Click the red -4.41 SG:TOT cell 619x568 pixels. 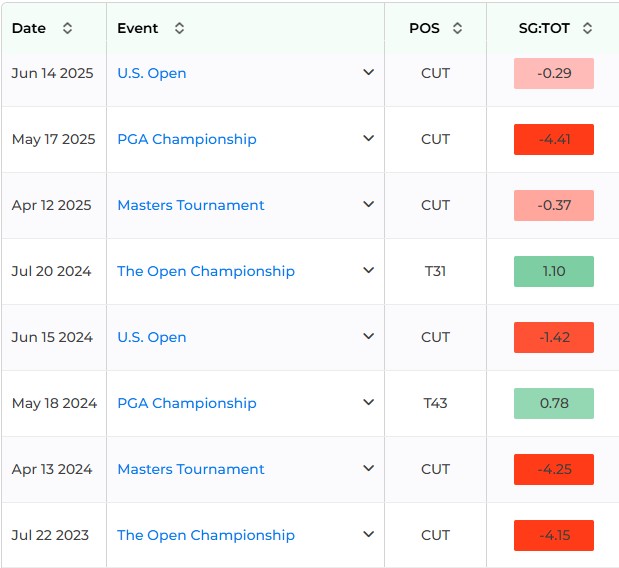pyautogui.click(x=553, y=139)
